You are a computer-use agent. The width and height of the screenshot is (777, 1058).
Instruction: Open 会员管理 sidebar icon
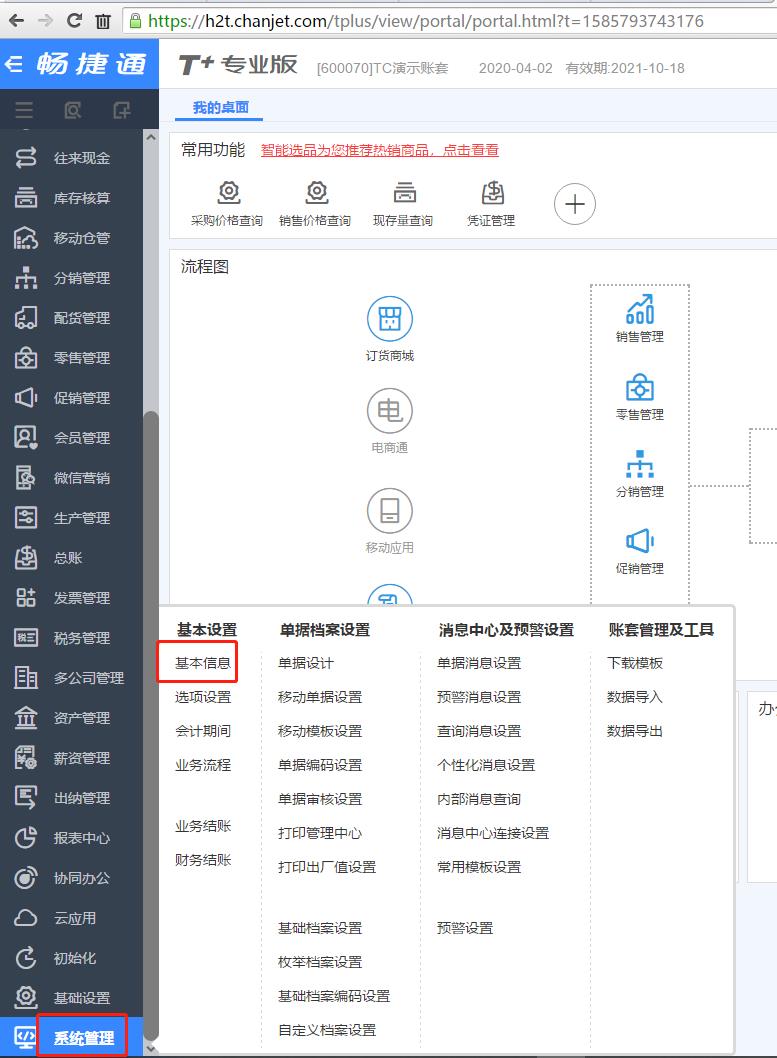click(26, 438)
